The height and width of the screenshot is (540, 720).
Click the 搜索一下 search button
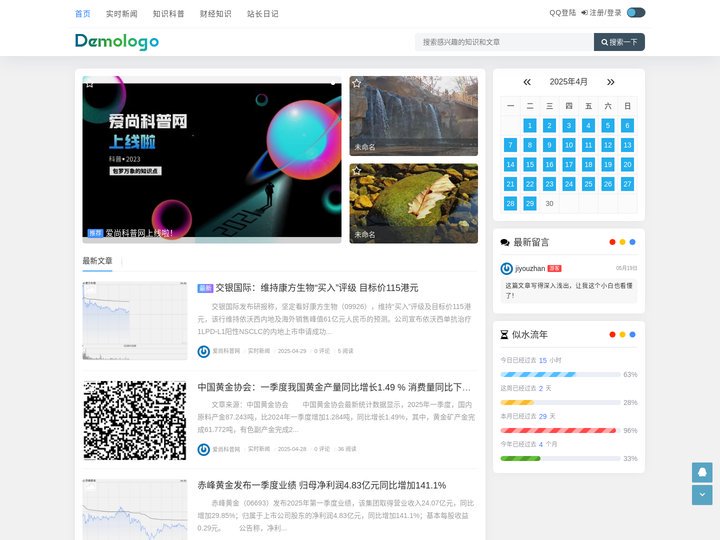619,42
